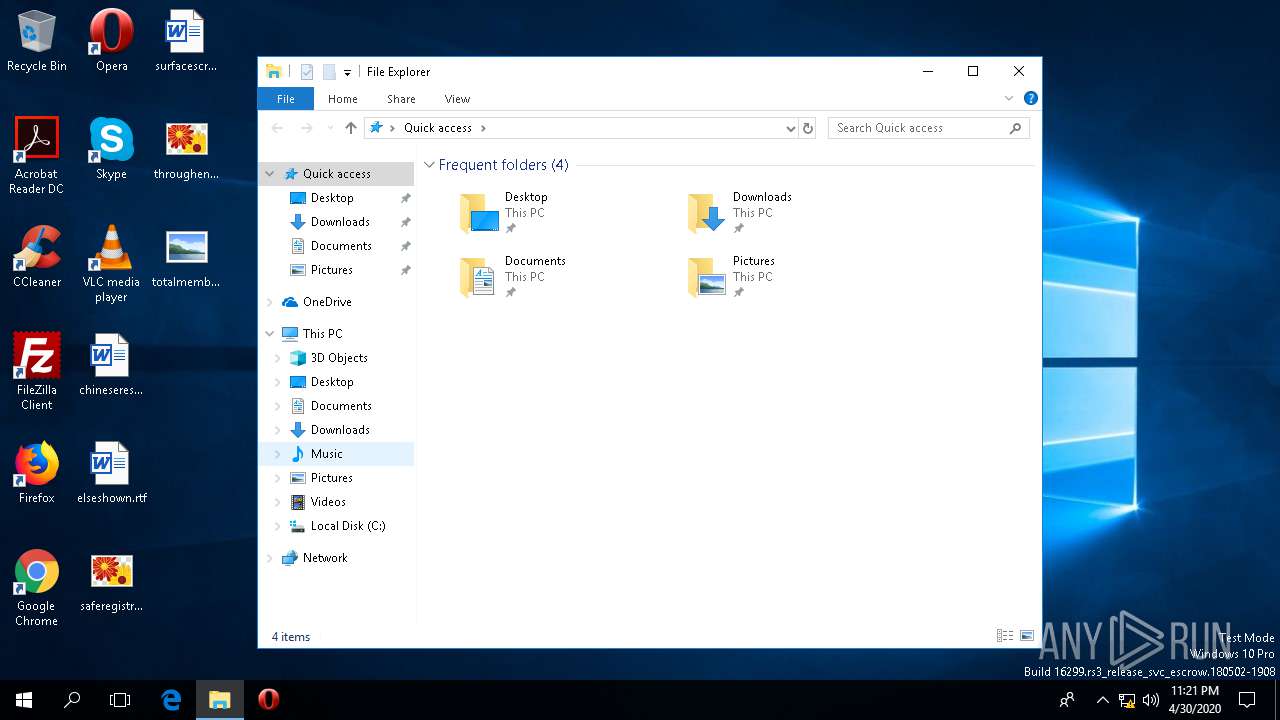This screenshot has width=1280, height=720.
Task: Open Windows search from taskbar
Action: click(72, 700)
